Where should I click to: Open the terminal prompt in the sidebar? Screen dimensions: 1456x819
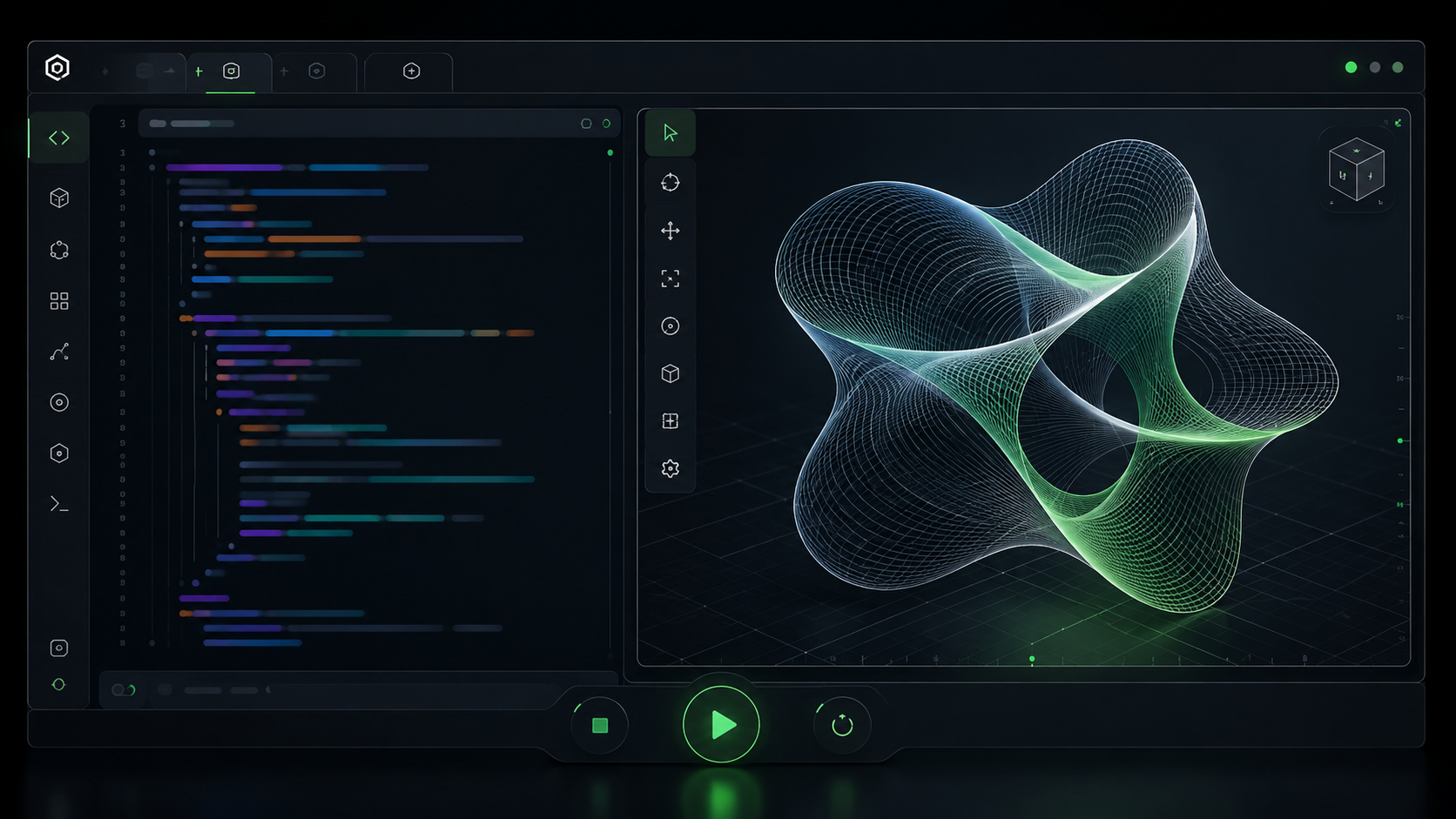pos(59,504)
